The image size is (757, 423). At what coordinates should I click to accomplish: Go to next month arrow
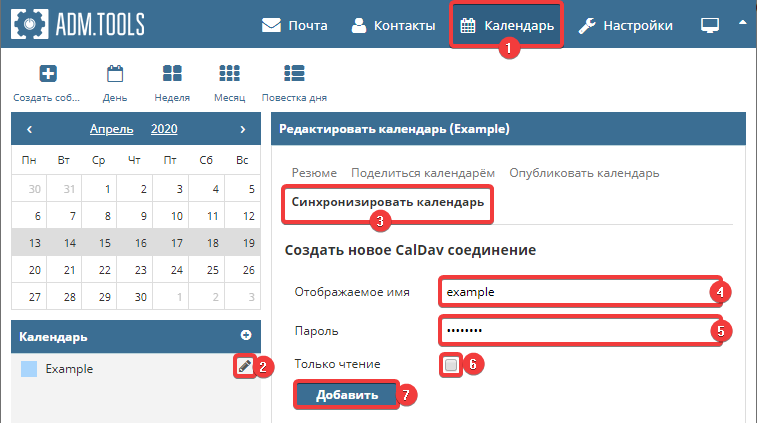tap(242, 129)
